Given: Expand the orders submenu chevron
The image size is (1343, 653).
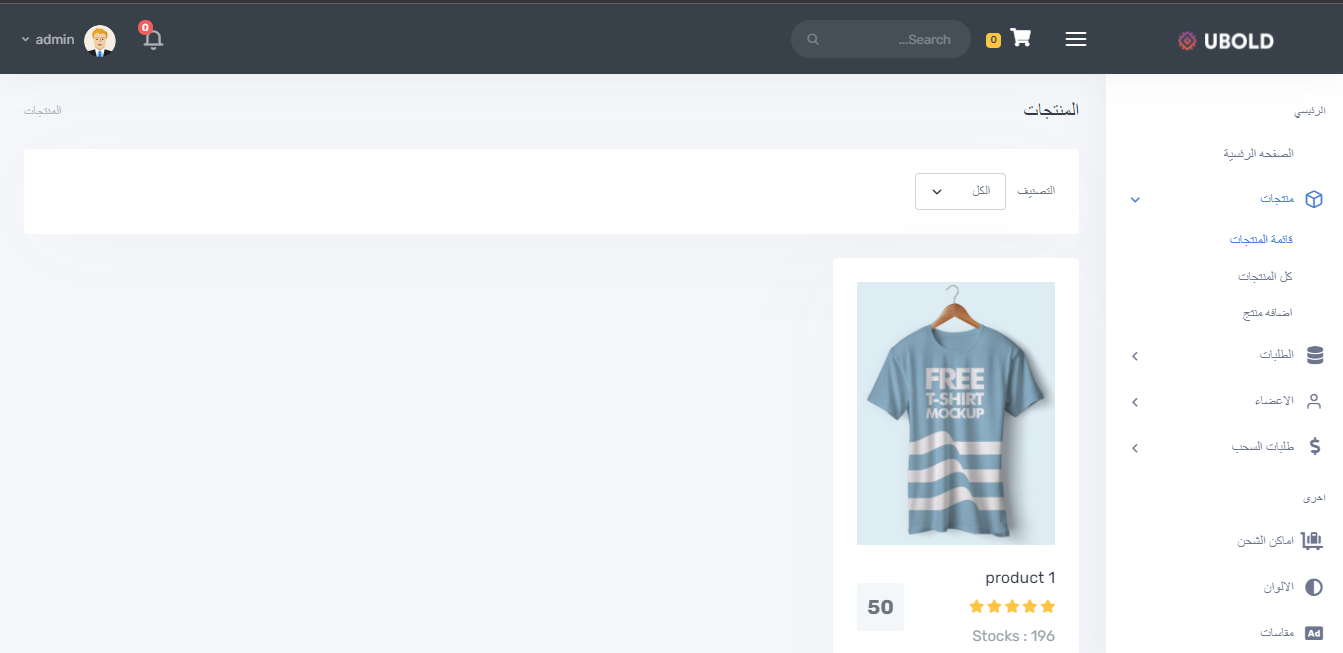Looking at the screenshot, I should point(1135,356).
